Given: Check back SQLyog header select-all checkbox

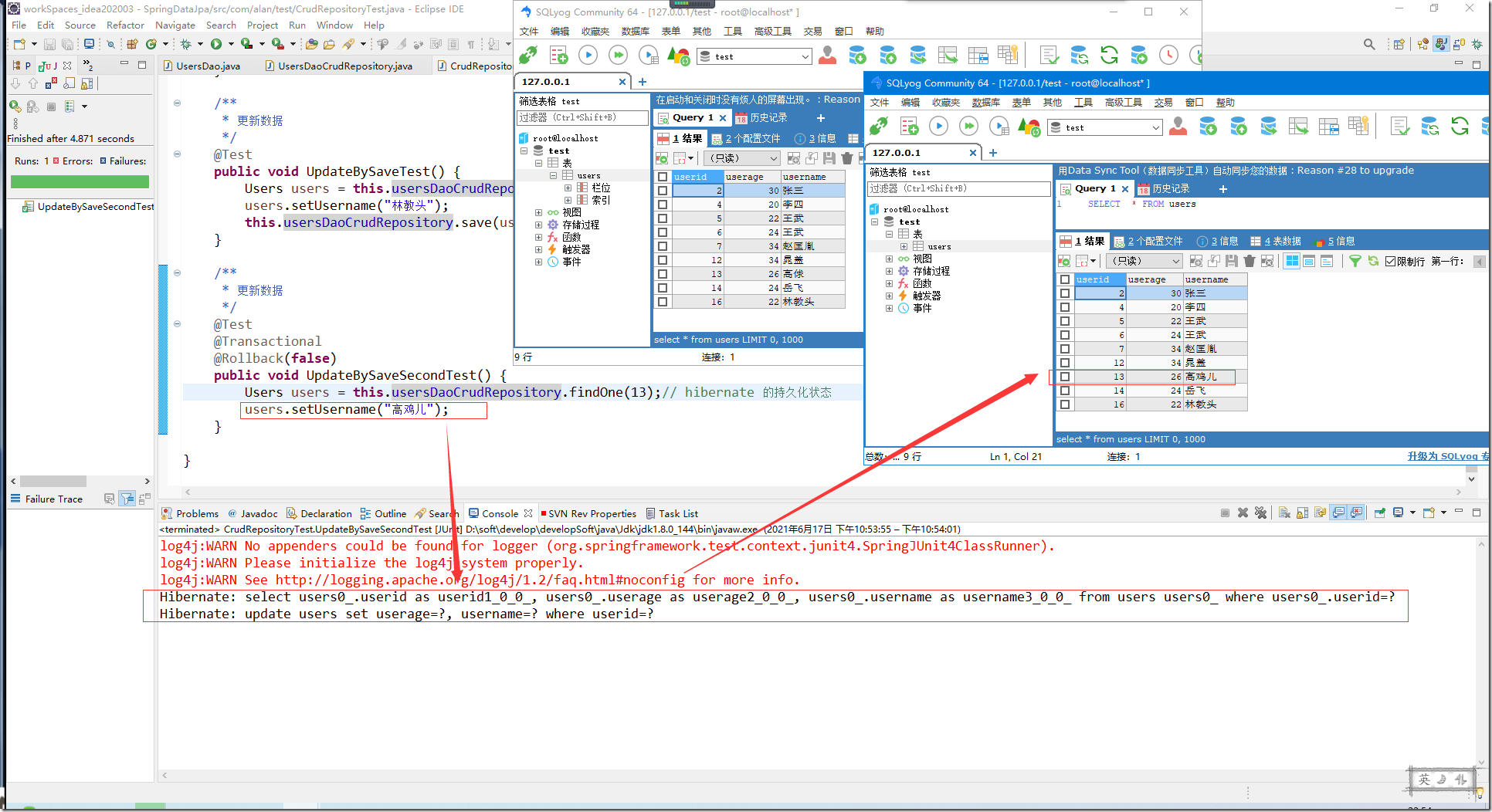Looking at the screenshot, I should 663,177.
